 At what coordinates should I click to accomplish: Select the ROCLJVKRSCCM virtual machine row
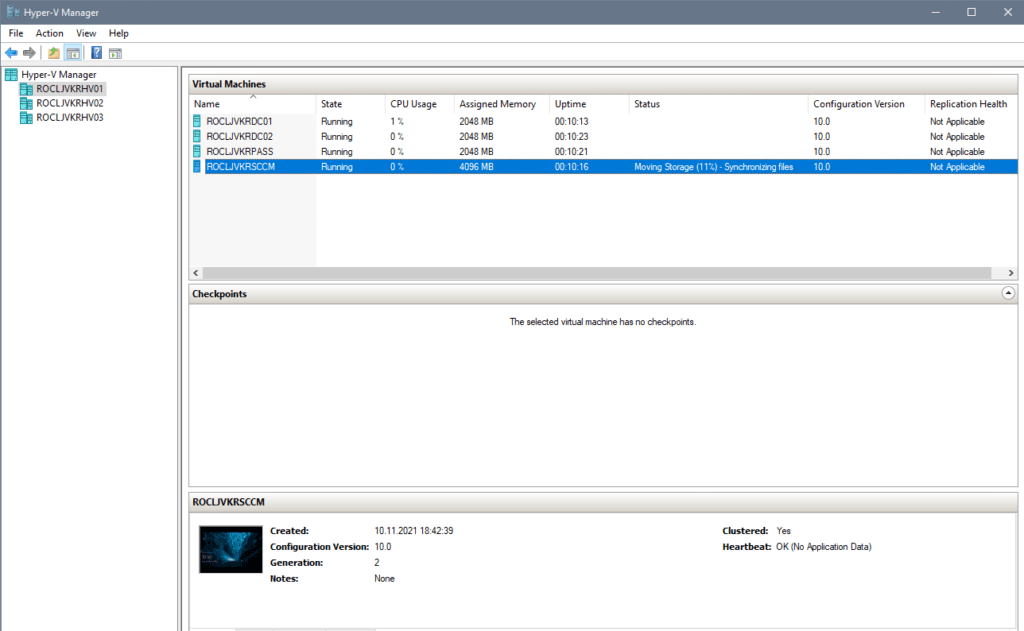click(603, 167)
